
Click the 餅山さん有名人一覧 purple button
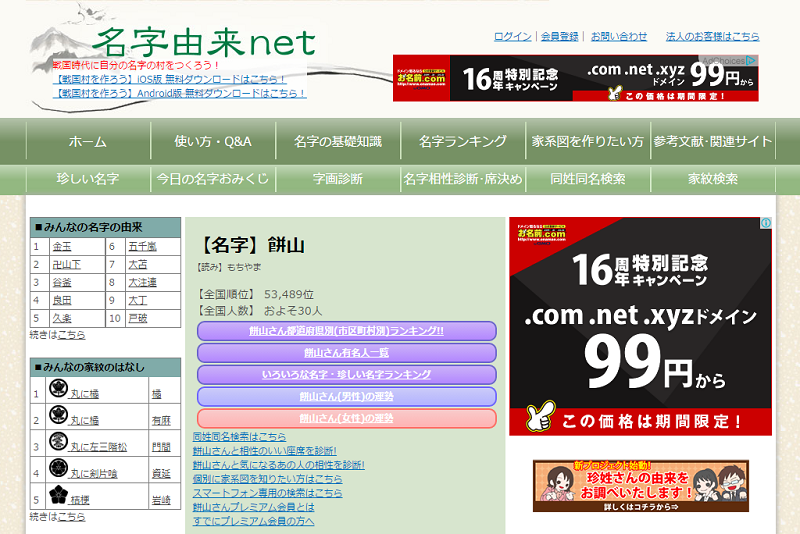346,353
